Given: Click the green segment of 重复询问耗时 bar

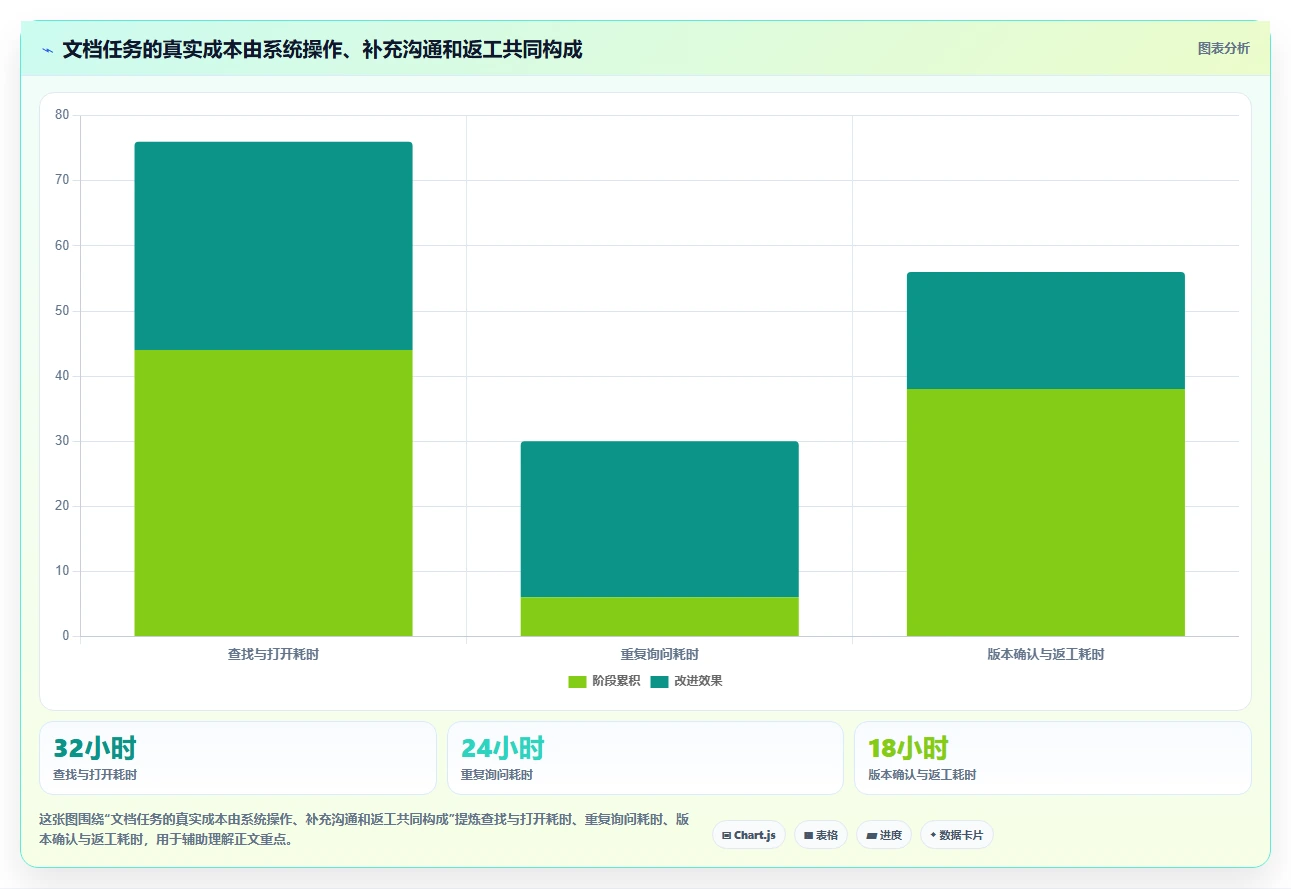Looking at the screenshot, I should click(x=660, y=617).
